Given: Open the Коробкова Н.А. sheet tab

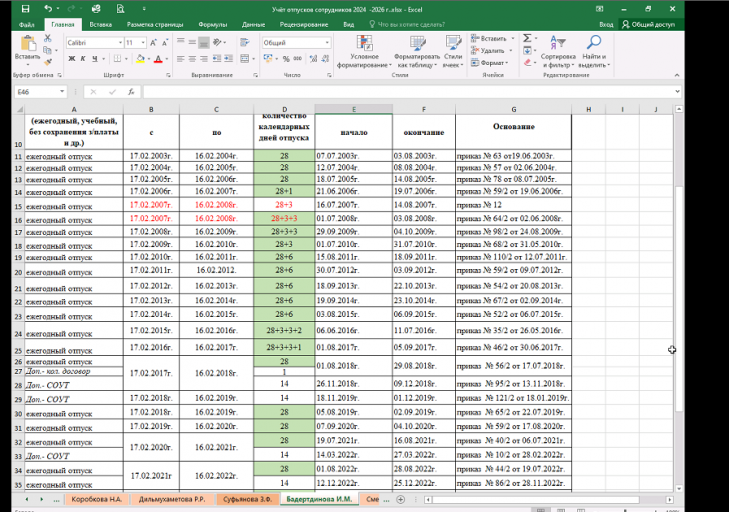Looking at the screenshot, I should (97, 499).
